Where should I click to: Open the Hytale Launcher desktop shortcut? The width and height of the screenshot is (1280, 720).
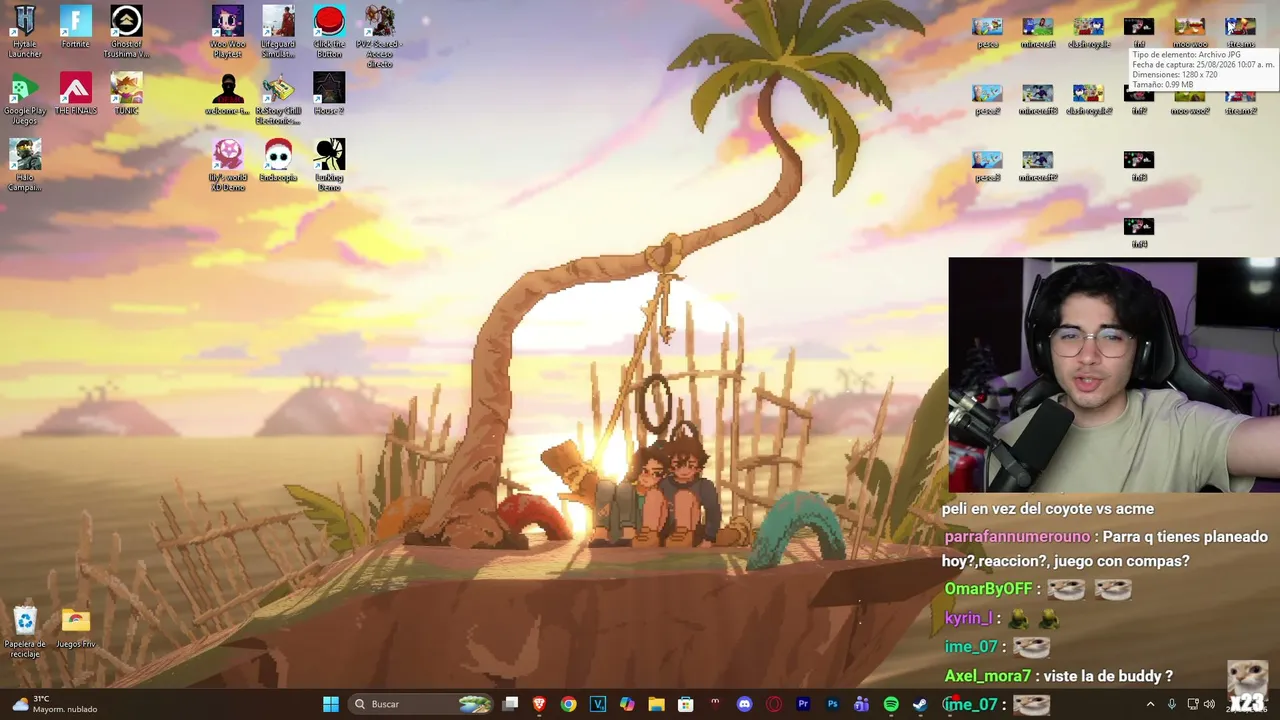tap(25, 31)
